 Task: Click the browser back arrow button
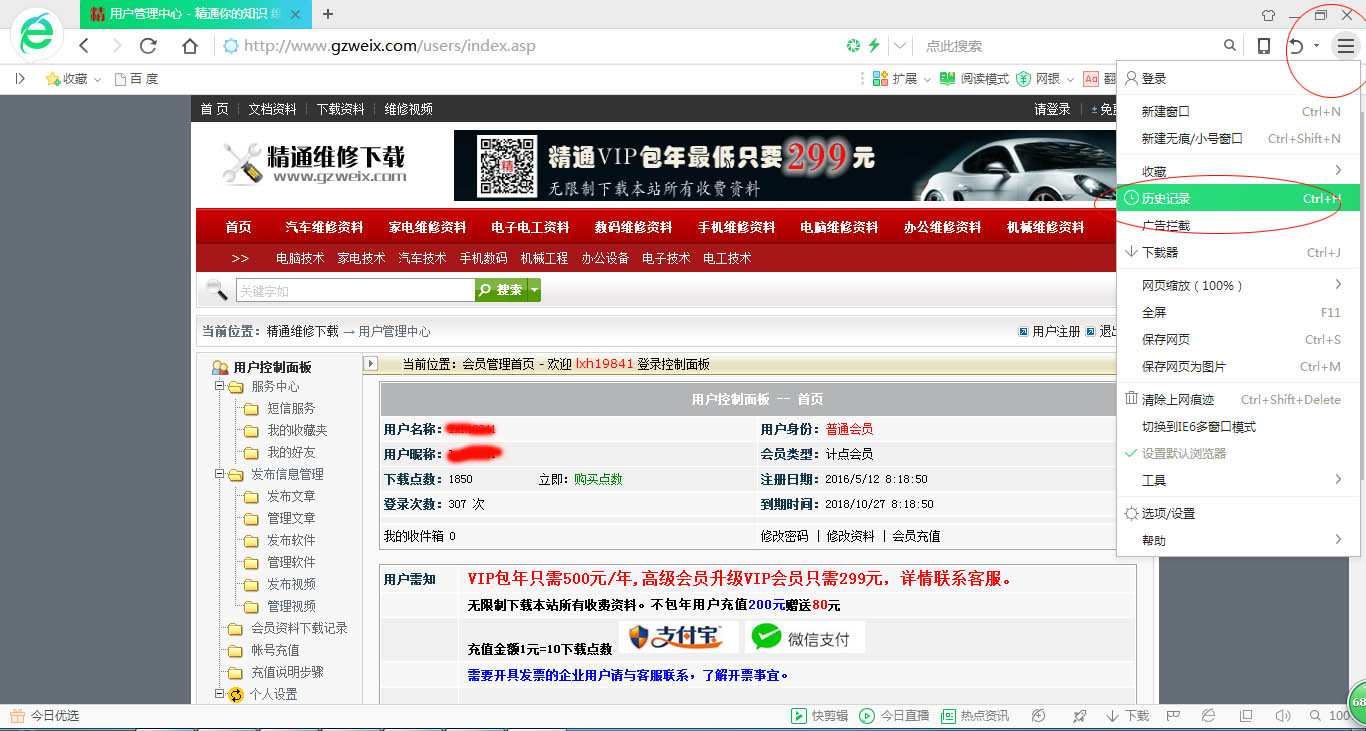point(84,46)
